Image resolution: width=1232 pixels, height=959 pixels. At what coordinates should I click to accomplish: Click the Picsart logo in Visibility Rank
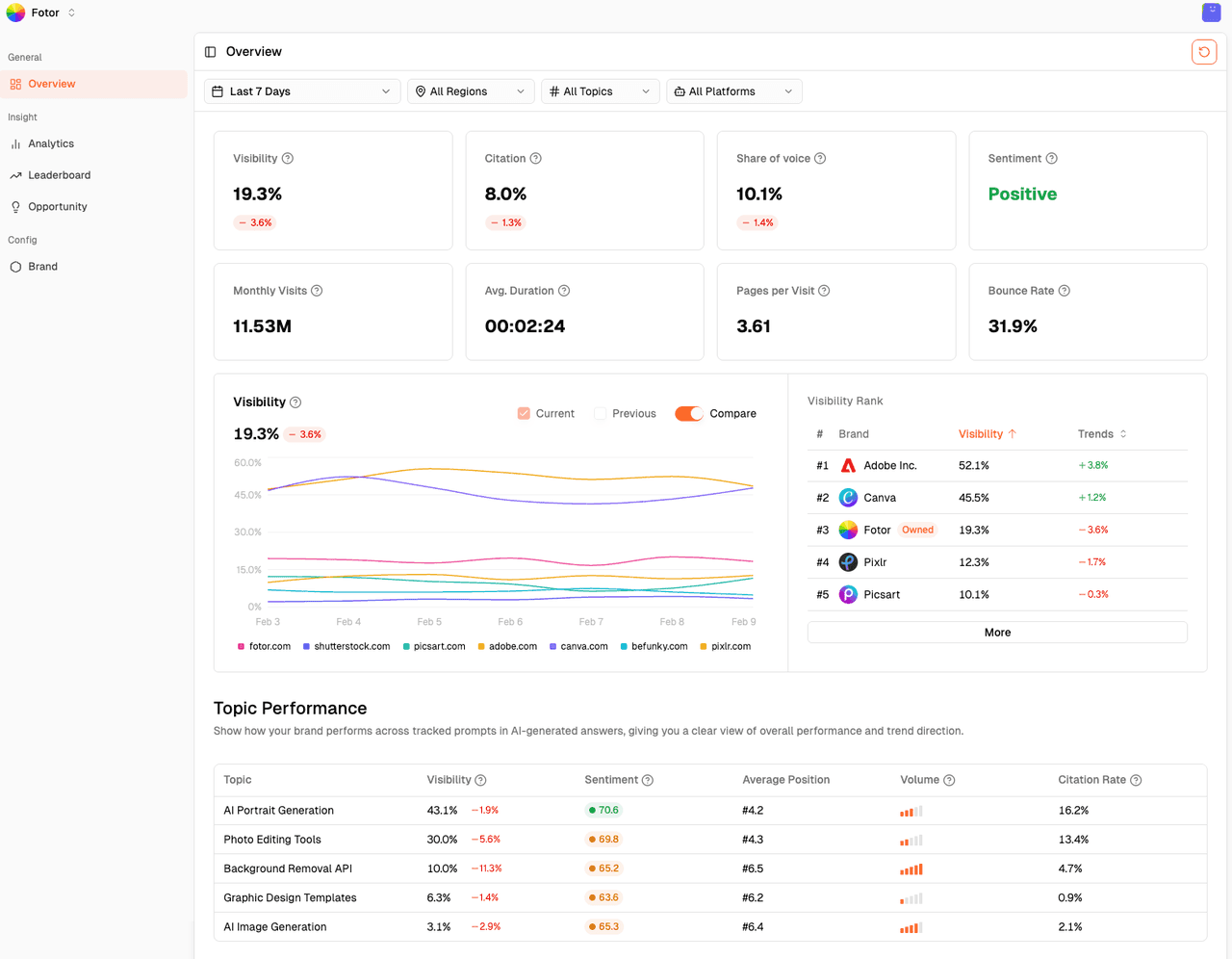[x=848, y=595]
